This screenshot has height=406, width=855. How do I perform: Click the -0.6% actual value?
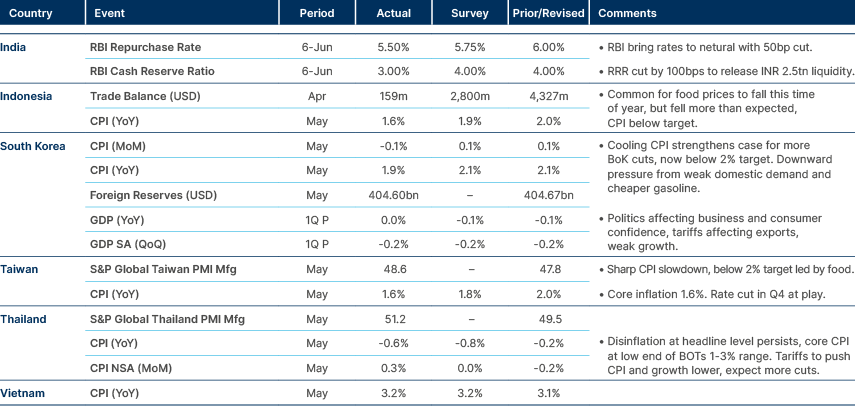(x=393, y=344)
